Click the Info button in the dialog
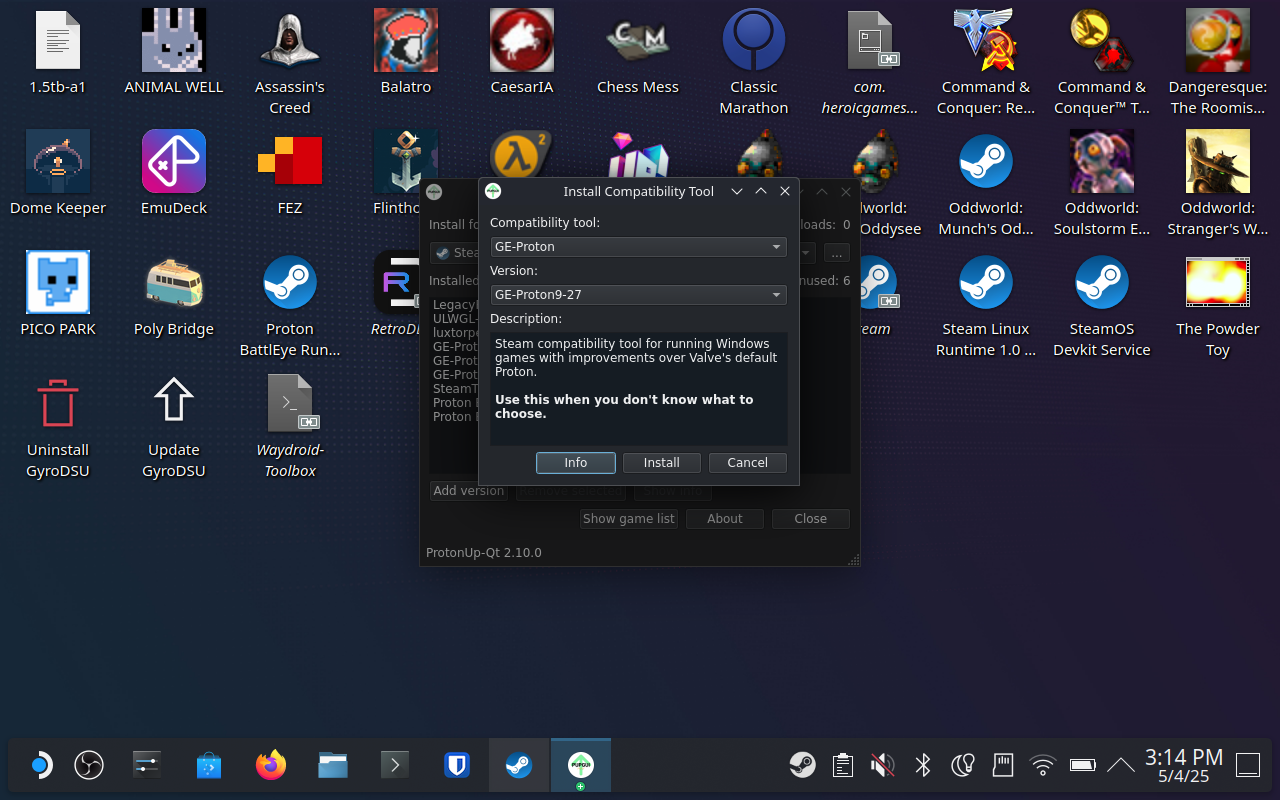1280x800 pixels. tap(575, 463)
